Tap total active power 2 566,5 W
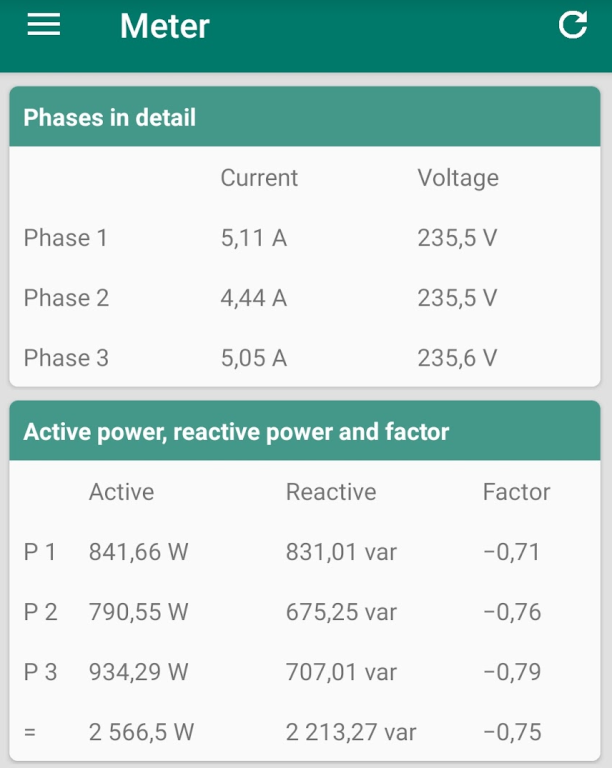This screenshot has height=768, width=612. pos(142,732)
